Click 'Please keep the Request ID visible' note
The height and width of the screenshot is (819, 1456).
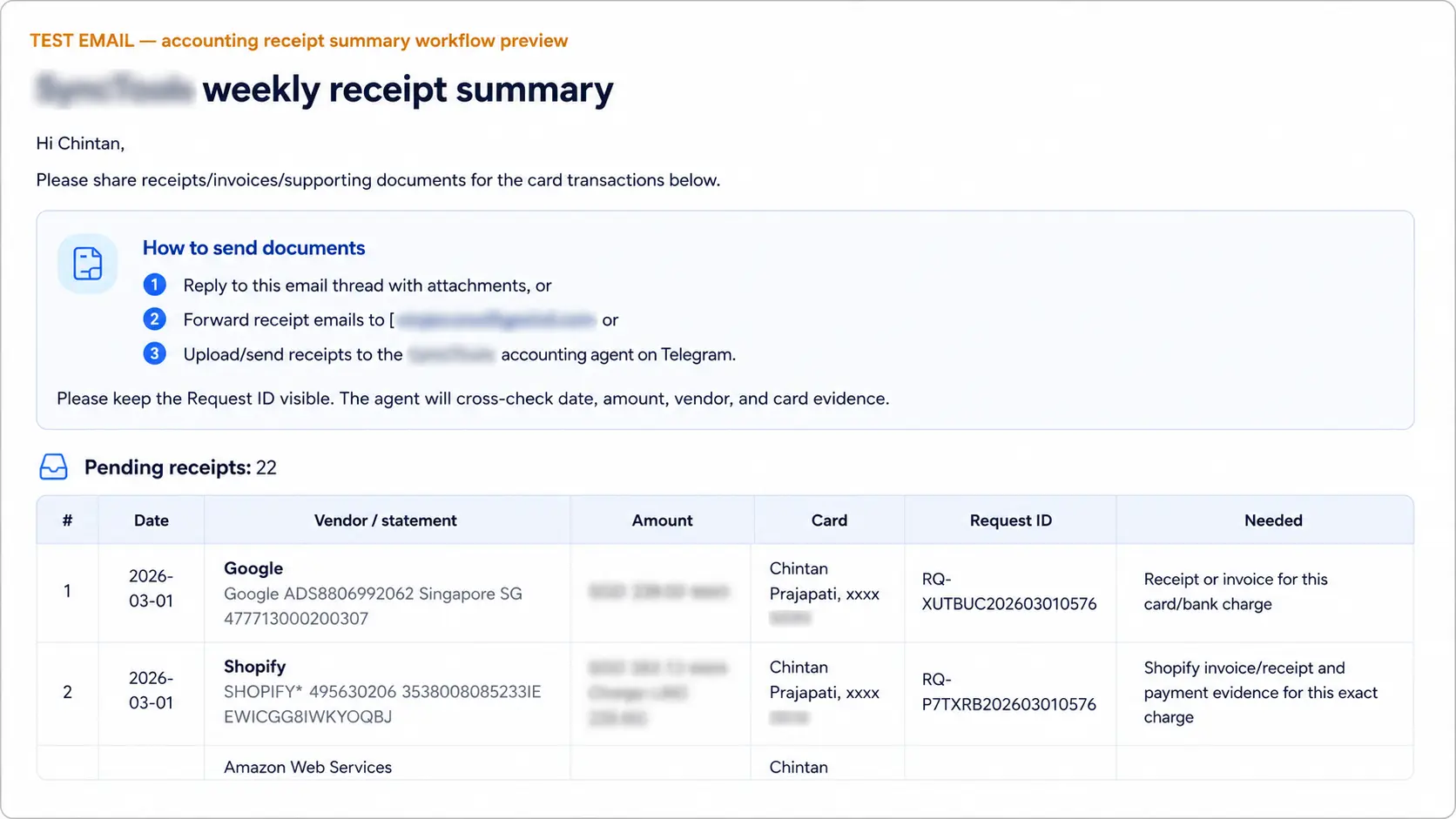[x=473, y=399]
